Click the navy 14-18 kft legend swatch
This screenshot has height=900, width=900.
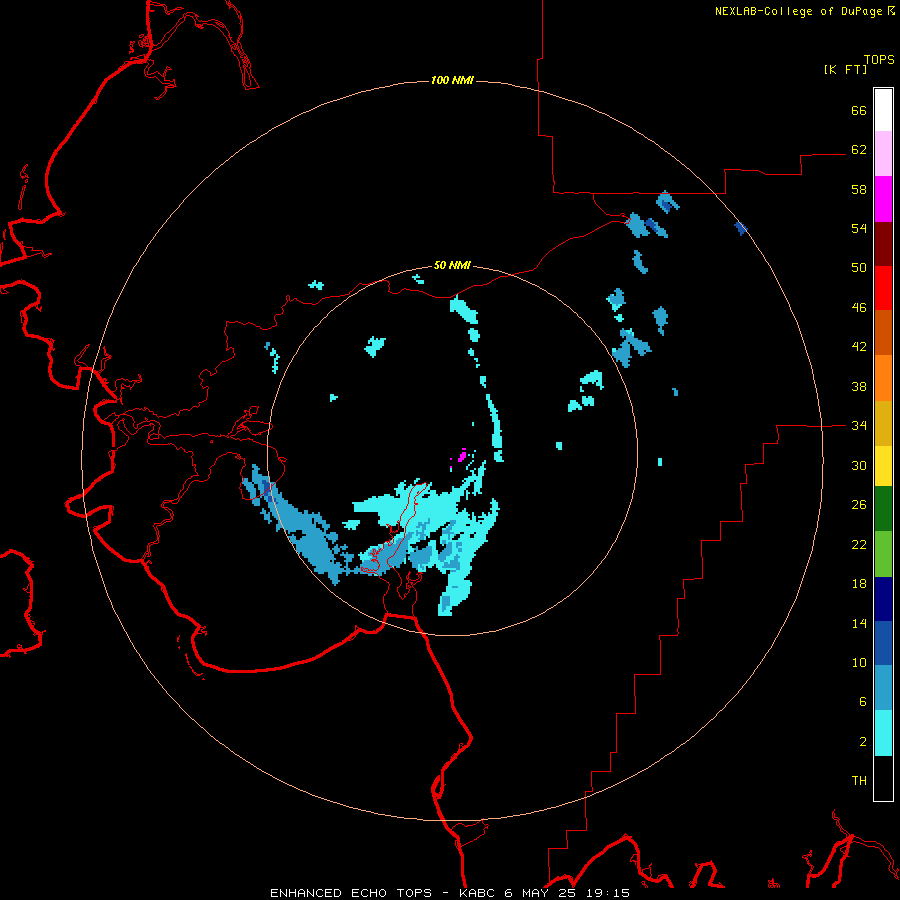[883, 599]
